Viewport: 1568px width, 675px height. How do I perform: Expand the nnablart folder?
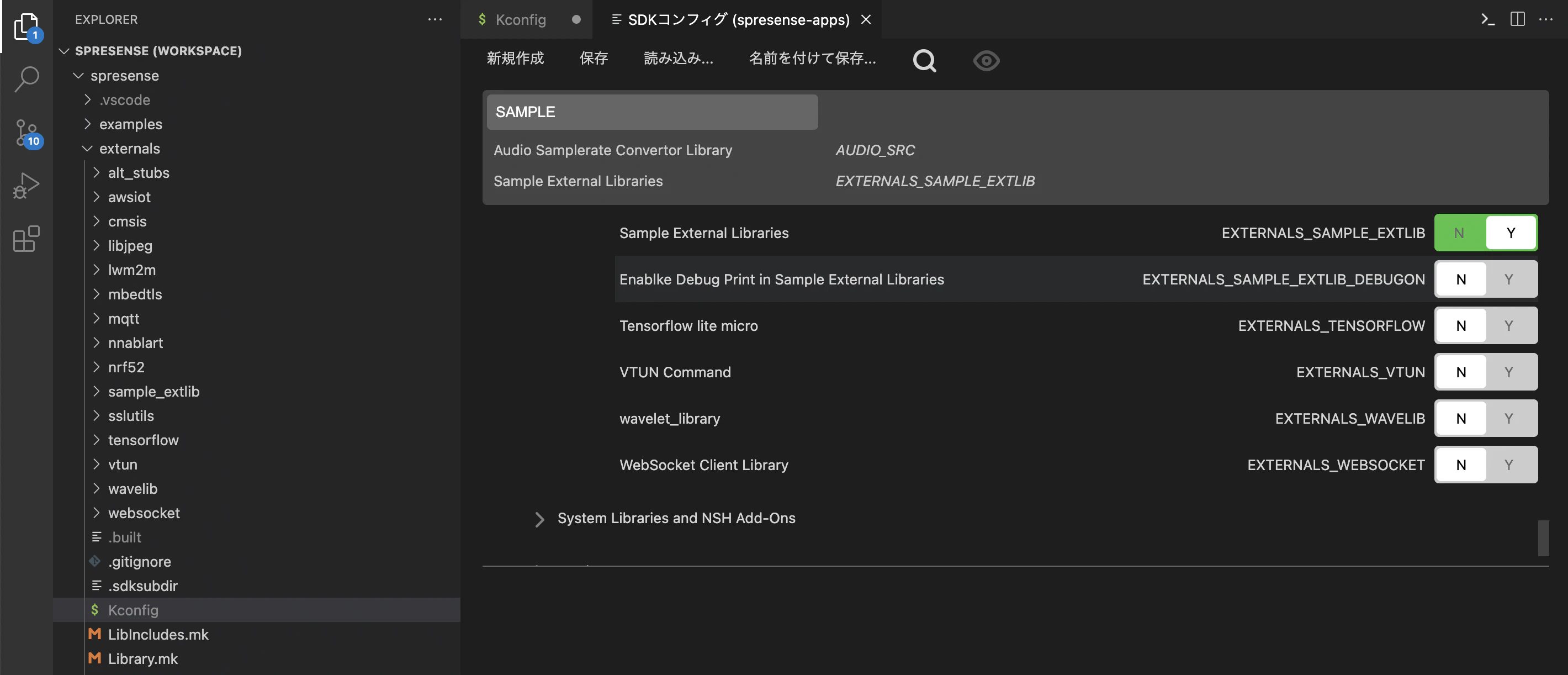(96, 342)
